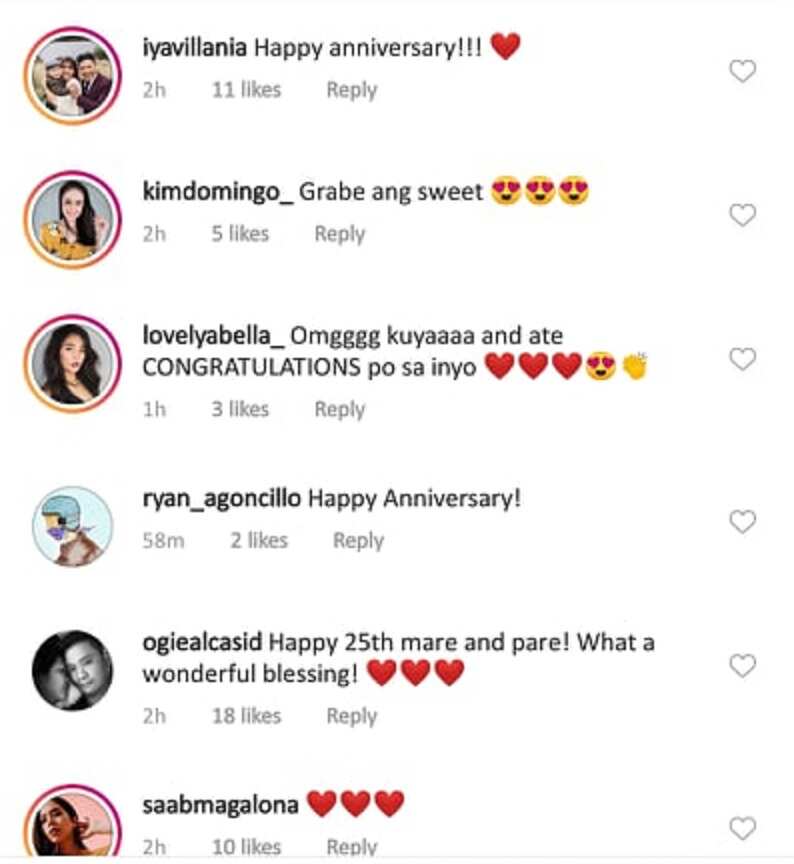Open the ogiealcasid username link
The image size is (794, 864).
tap(202, 642)
